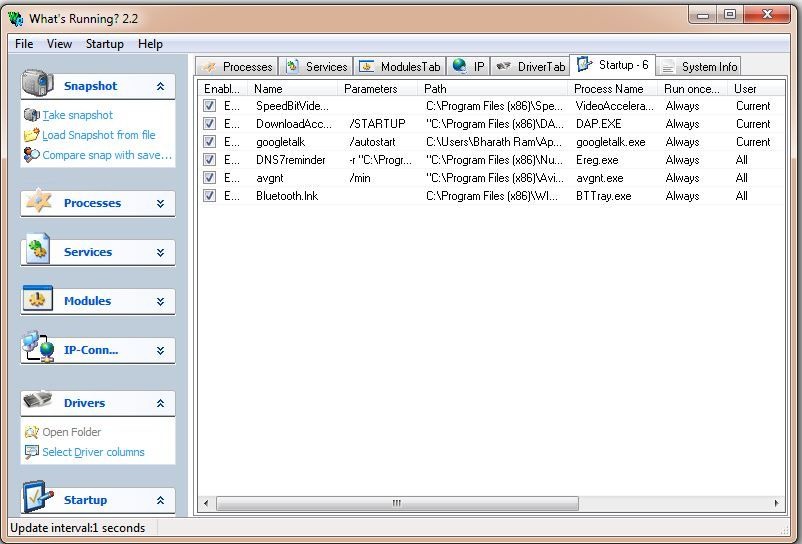The width and height of the screenshot is (802, 544).
Task: Click the Snapshot camera icon in sidebar
Action: pos(37,84)
